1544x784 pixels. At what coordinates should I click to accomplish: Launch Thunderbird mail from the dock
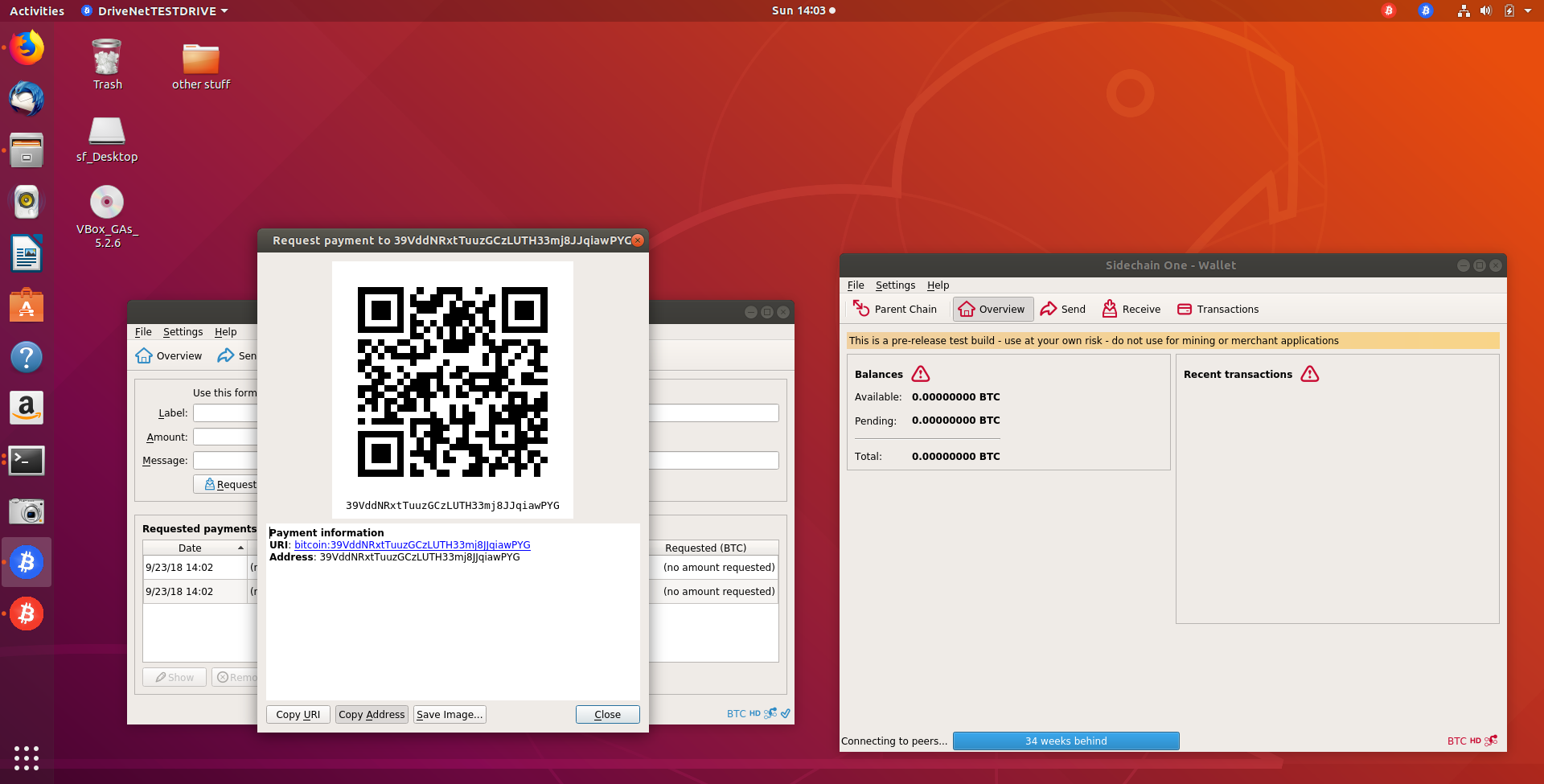(x=27, y=99)
